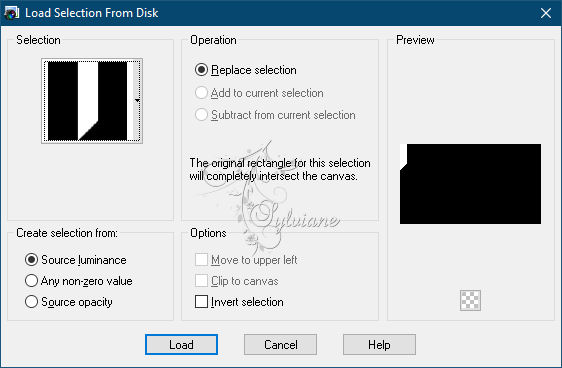Select Source opacity radio button

point(31,301)
